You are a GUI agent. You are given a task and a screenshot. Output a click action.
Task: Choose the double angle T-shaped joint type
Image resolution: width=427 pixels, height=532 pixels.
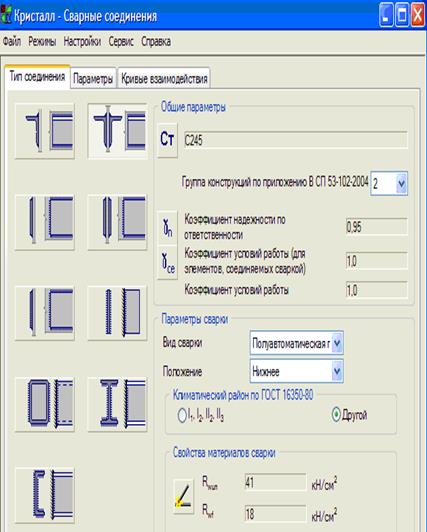(x=118, y=131)
